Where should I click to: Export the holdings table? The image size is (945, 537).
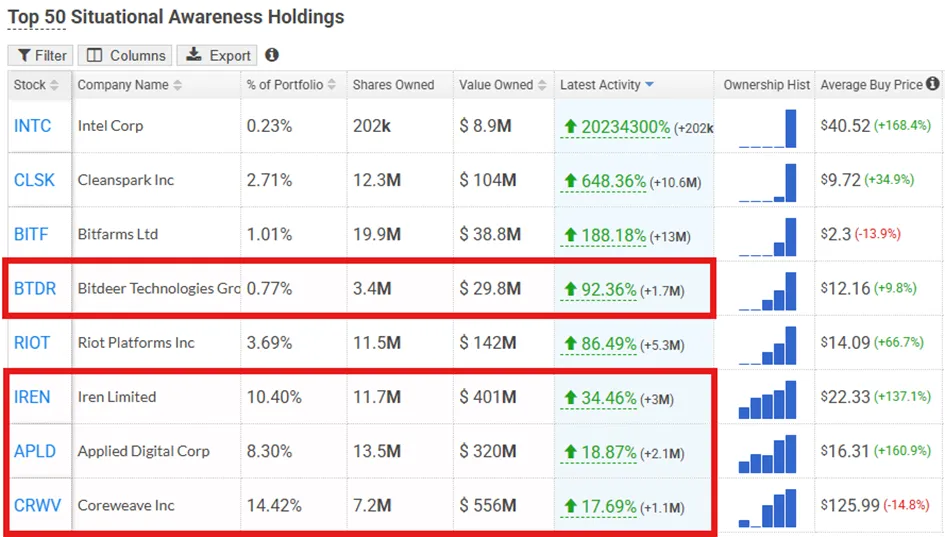(x=217, y=55)
